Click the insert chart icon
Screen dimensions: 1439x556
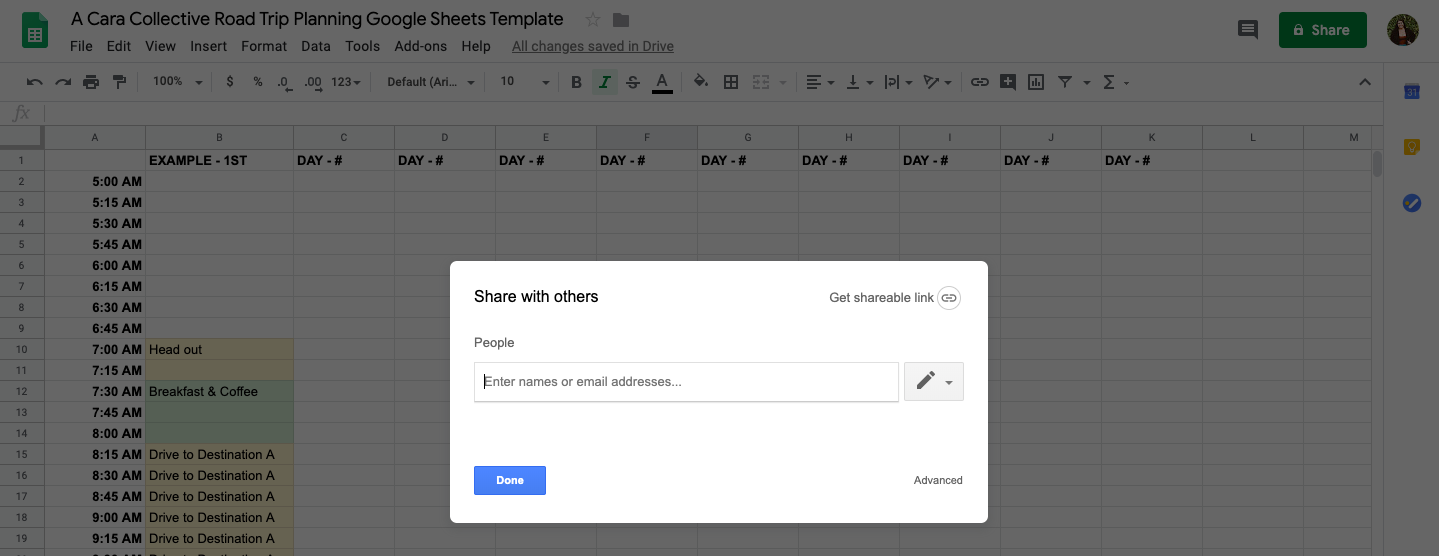[1036, 82]
